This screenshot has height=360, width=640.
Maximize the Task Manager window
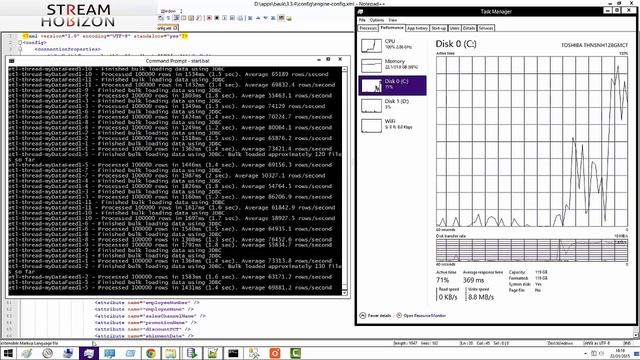point(617,10)
